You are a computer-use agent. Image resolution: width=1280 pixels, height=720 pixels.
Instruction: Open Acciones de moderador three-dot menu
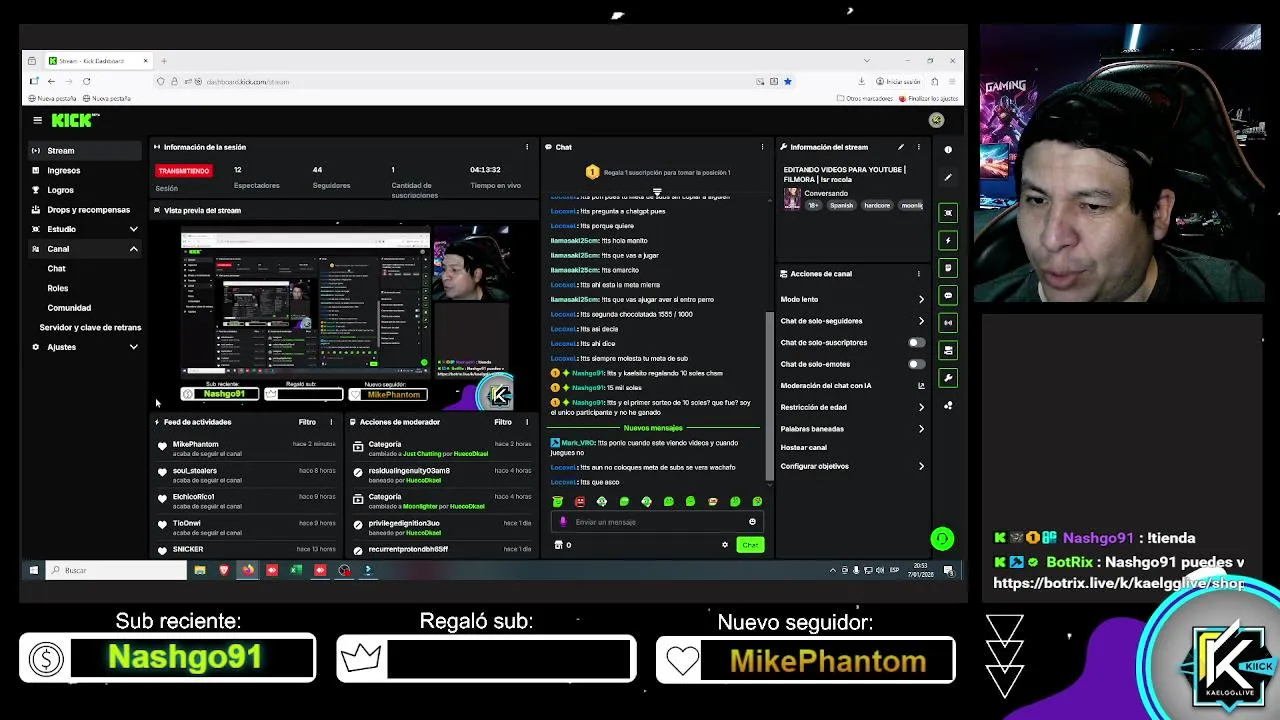pyautogui.click(x=527, y=422)
